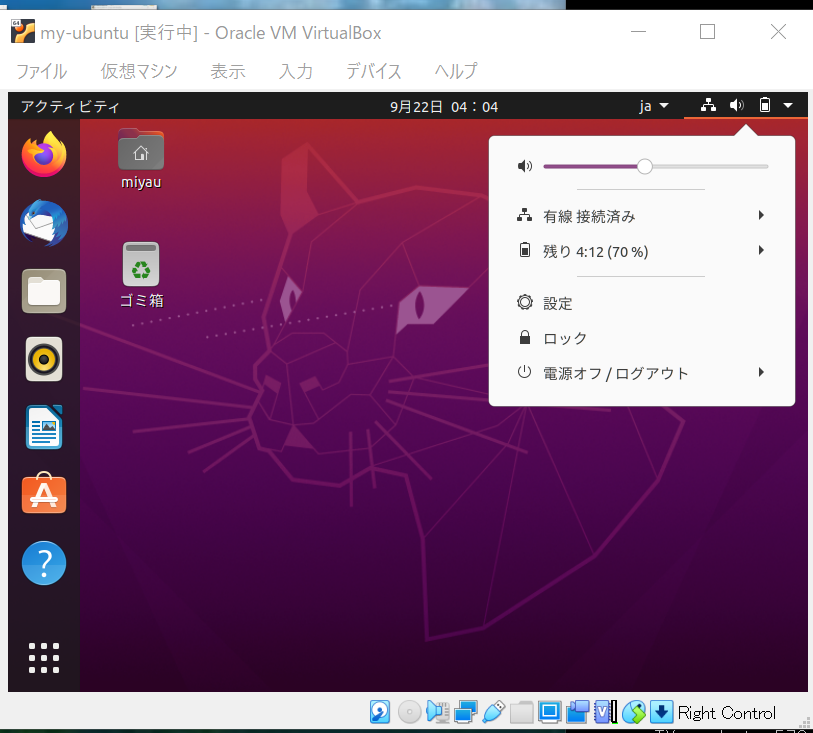Image resolution: width=813 pixels, height=733 pixels.
Task: Open Help icon in the dock
Action: 44,563
